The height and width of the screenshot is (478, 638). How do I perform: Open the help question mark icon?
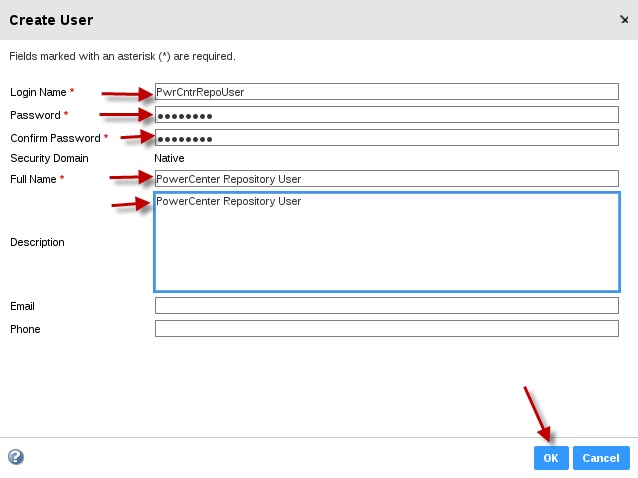[16, 457]
